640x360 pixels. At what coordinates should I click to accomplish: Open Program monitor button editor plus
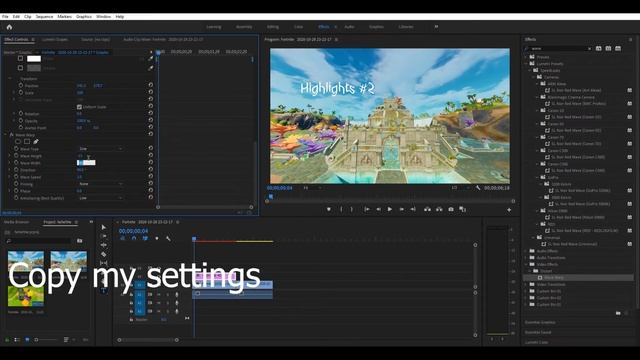click(509, 210)
